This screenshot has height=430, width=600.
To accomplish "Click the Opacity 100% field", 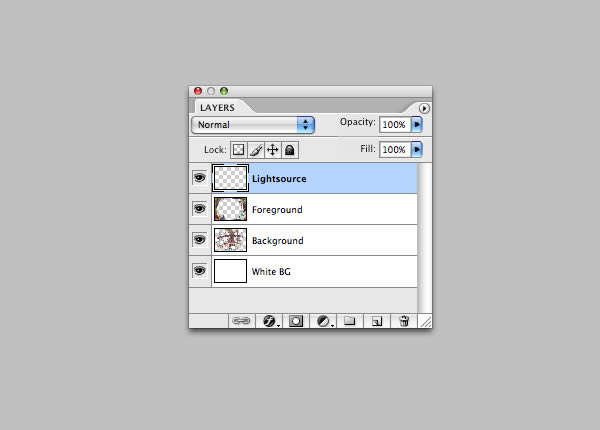I will click(395, 125).
